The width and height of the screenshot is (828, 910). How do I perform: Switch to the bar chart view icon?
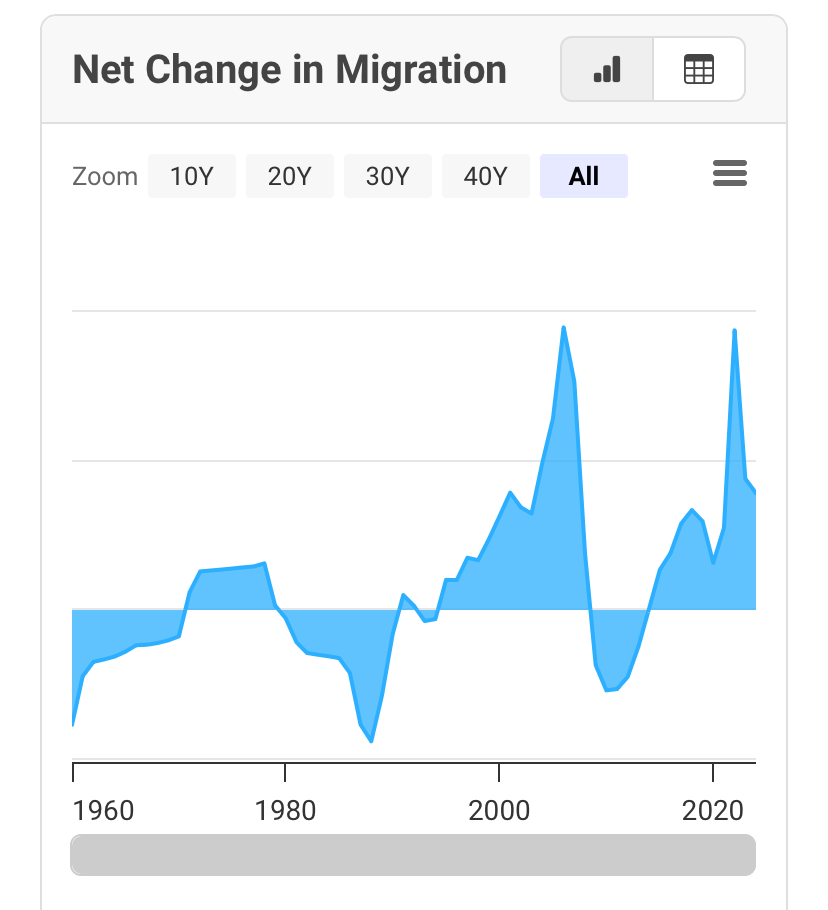607,69
